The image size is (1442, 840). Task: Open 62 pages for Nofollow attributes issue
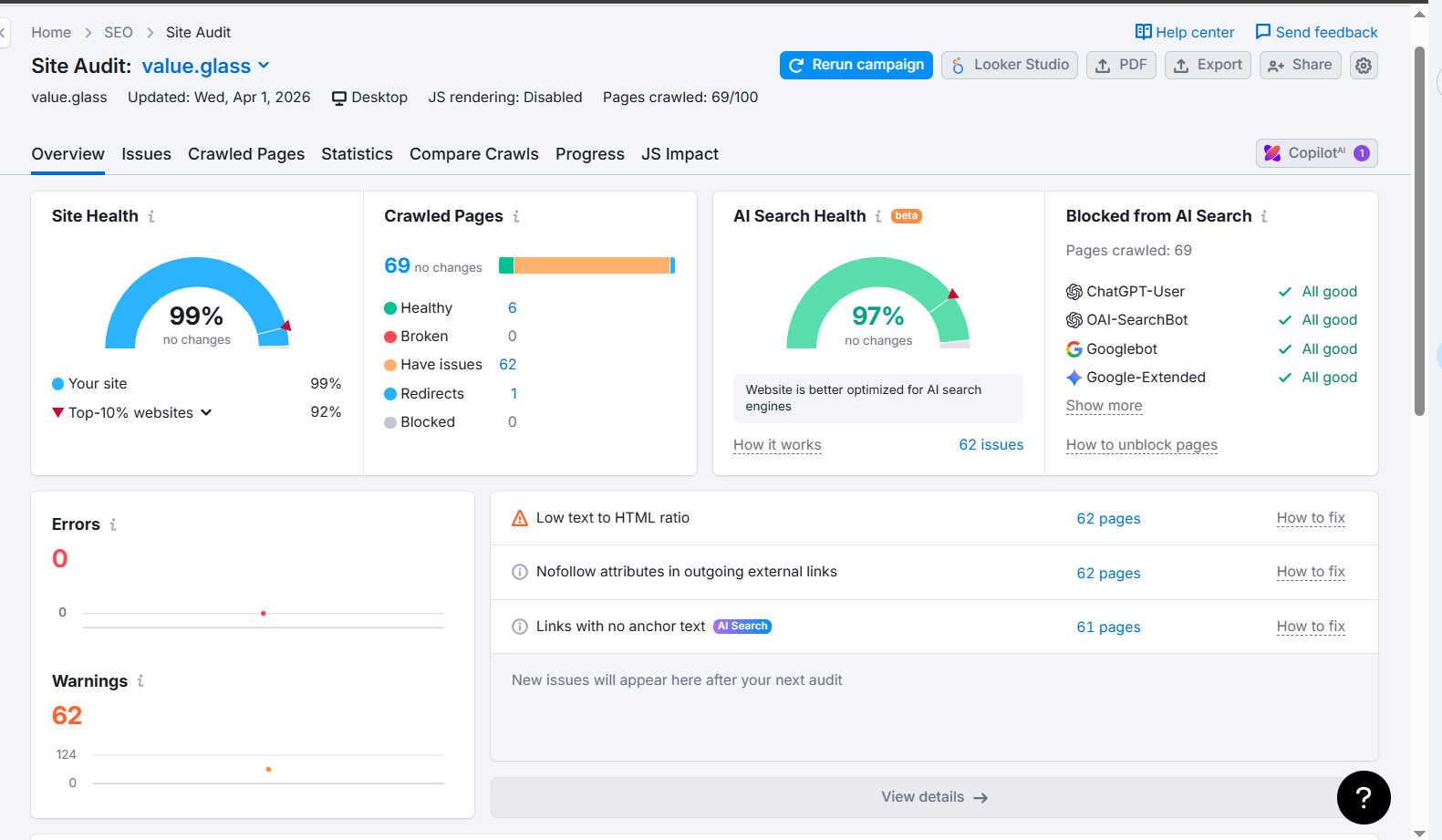point(1108,574)
